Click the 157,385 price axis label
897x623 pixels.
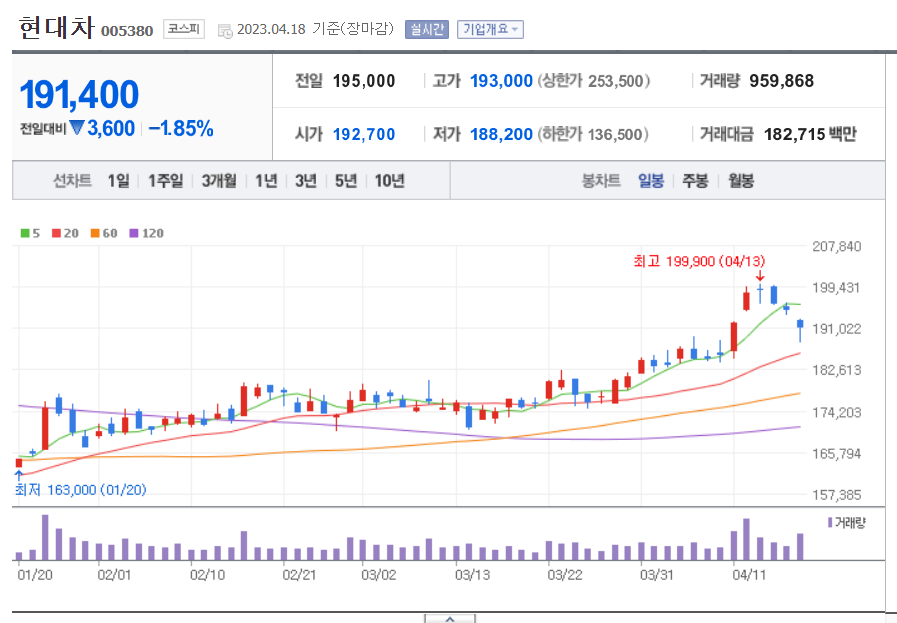[836, 494]
